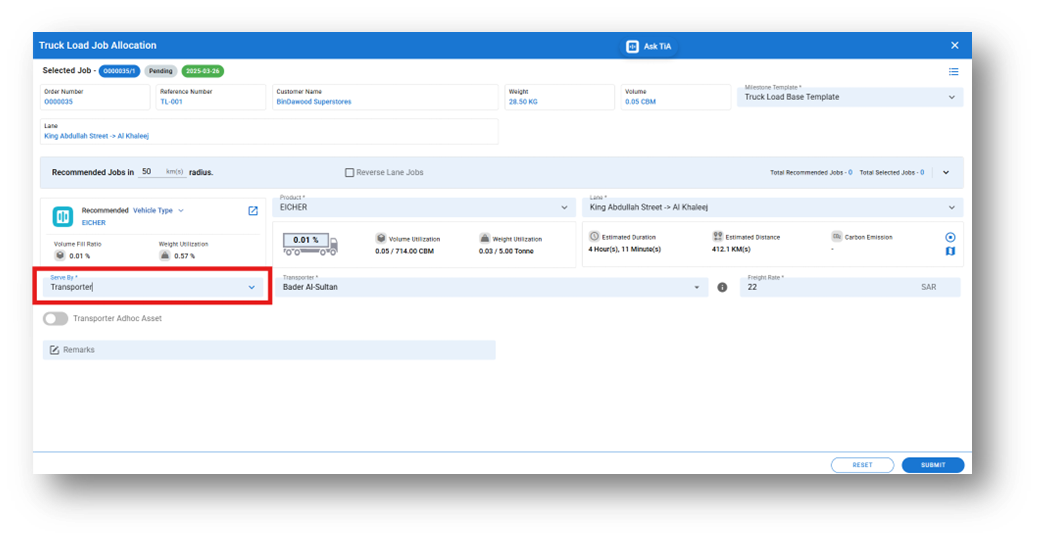Edit the Freight Rate field
1037x539 pixels.
pos(850,286)
